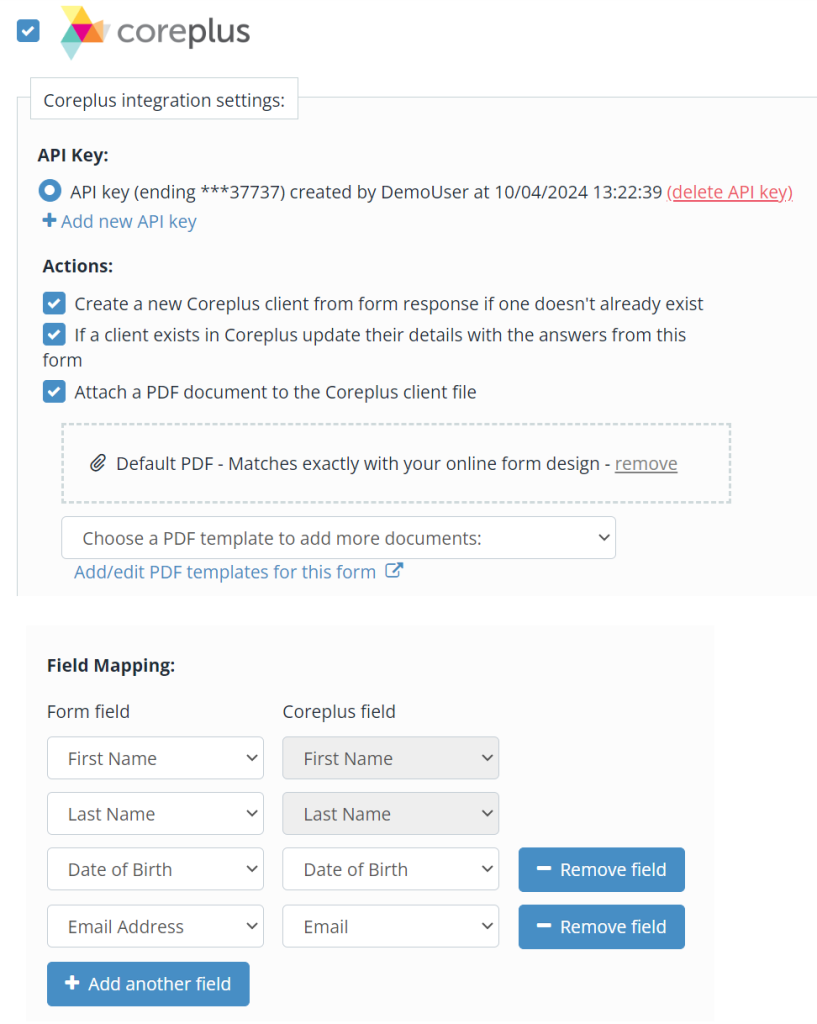Click remove next to Default PDF
This screenshot has width=817, height=1024.
tap(645, 463)
